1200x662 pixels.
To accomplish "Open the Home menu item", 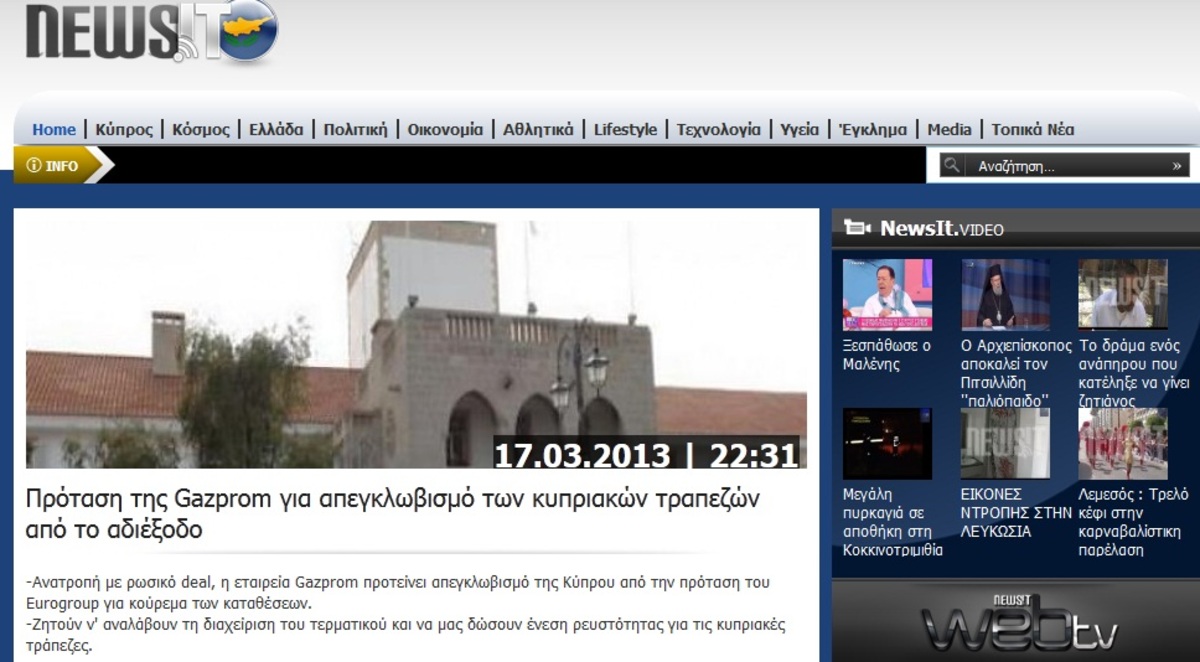I will tap(54, 129).
